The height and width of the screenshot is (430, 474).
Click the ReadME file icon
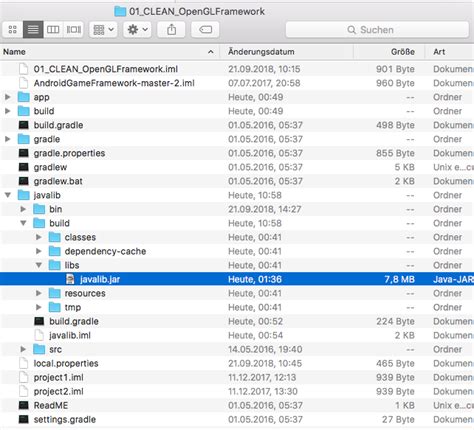[x=23, y=405]
